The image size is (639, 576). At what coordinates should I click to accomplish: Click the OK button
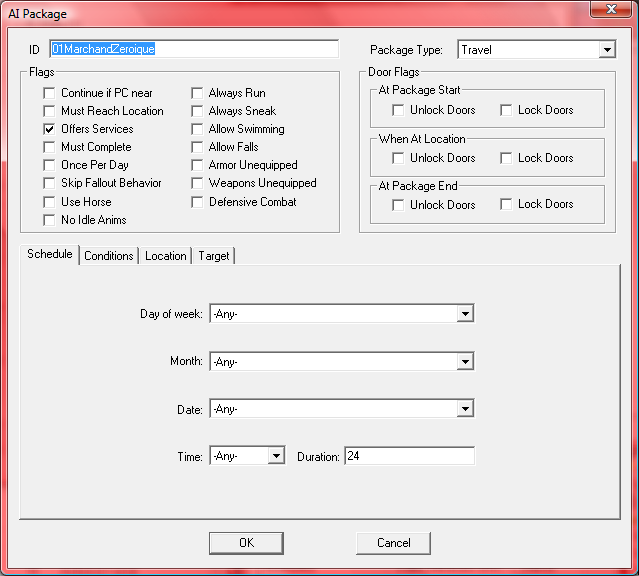click(246, 543)
